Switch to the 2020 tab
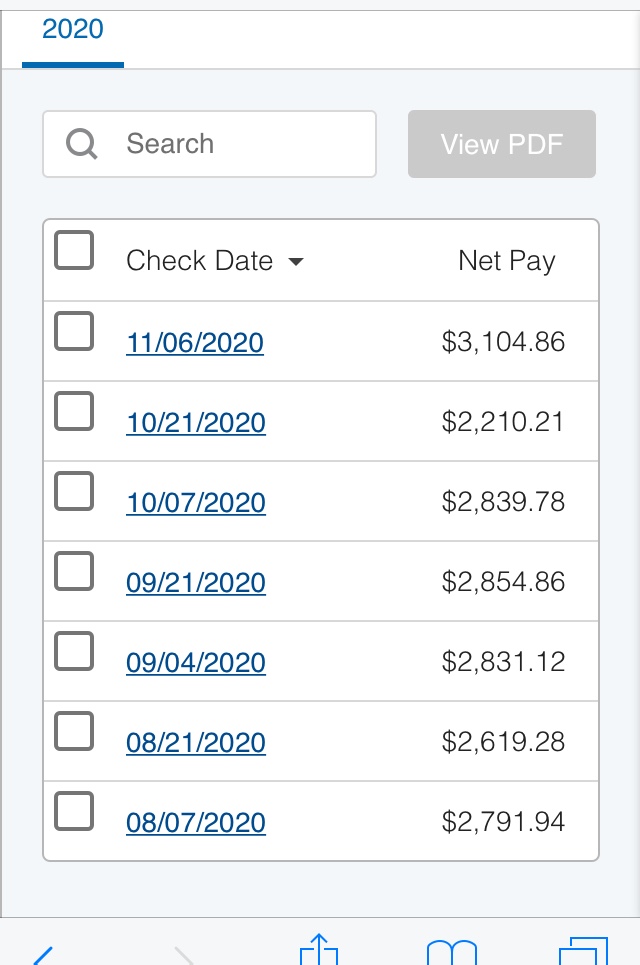The width and height of the screenshot is (640, 965). pos(73,30)
